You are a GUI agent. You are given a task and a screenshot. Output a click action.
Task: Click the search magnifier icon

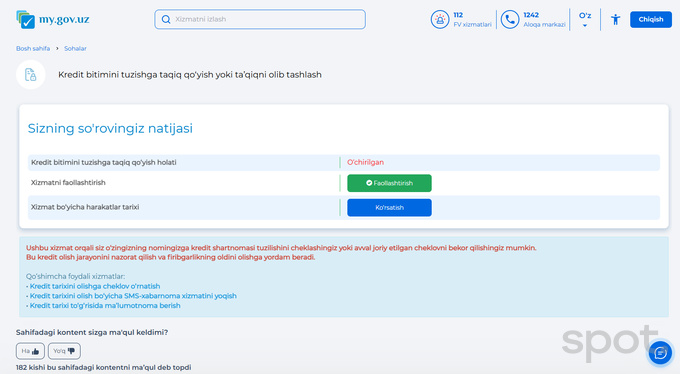point(166,20)
